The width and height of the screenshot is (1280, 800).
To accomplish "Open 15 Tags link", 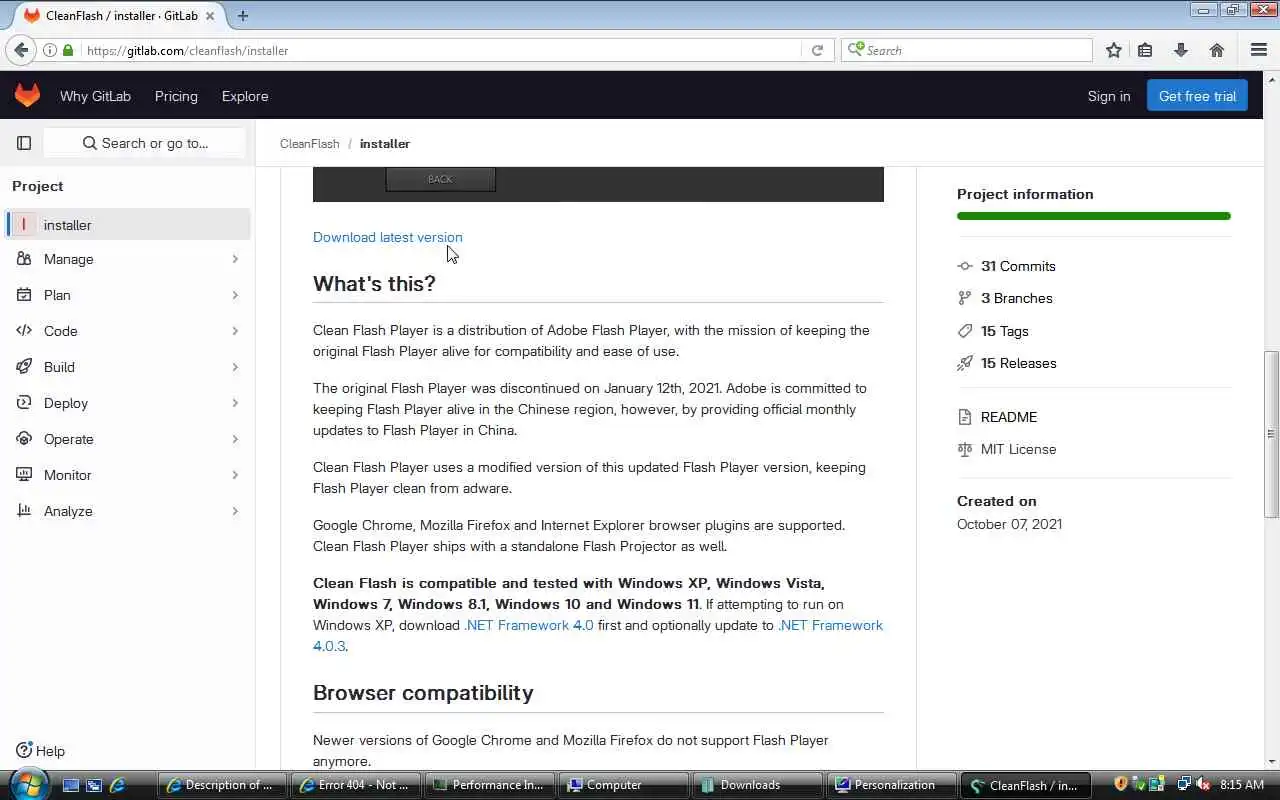I will click(1005, 331).
